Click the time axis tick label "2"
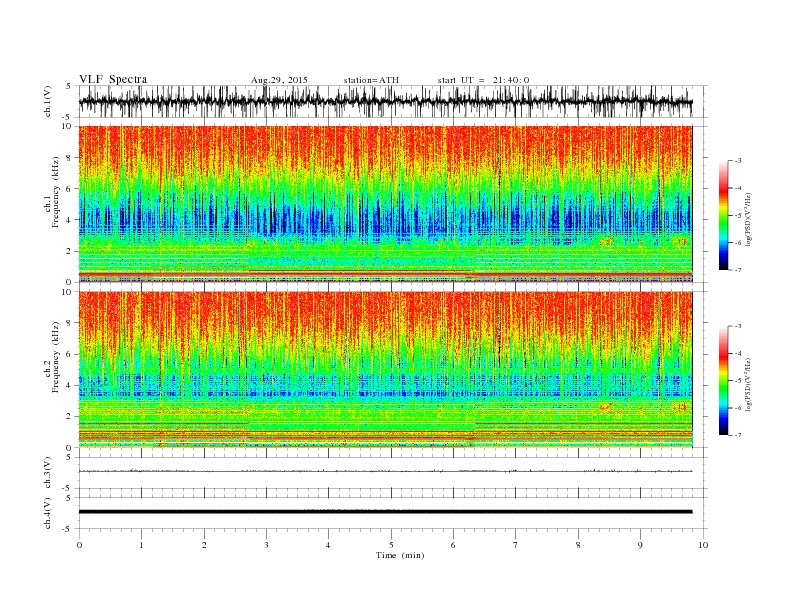The height and width of the screenshot is (612, 792). coord(204,545)
